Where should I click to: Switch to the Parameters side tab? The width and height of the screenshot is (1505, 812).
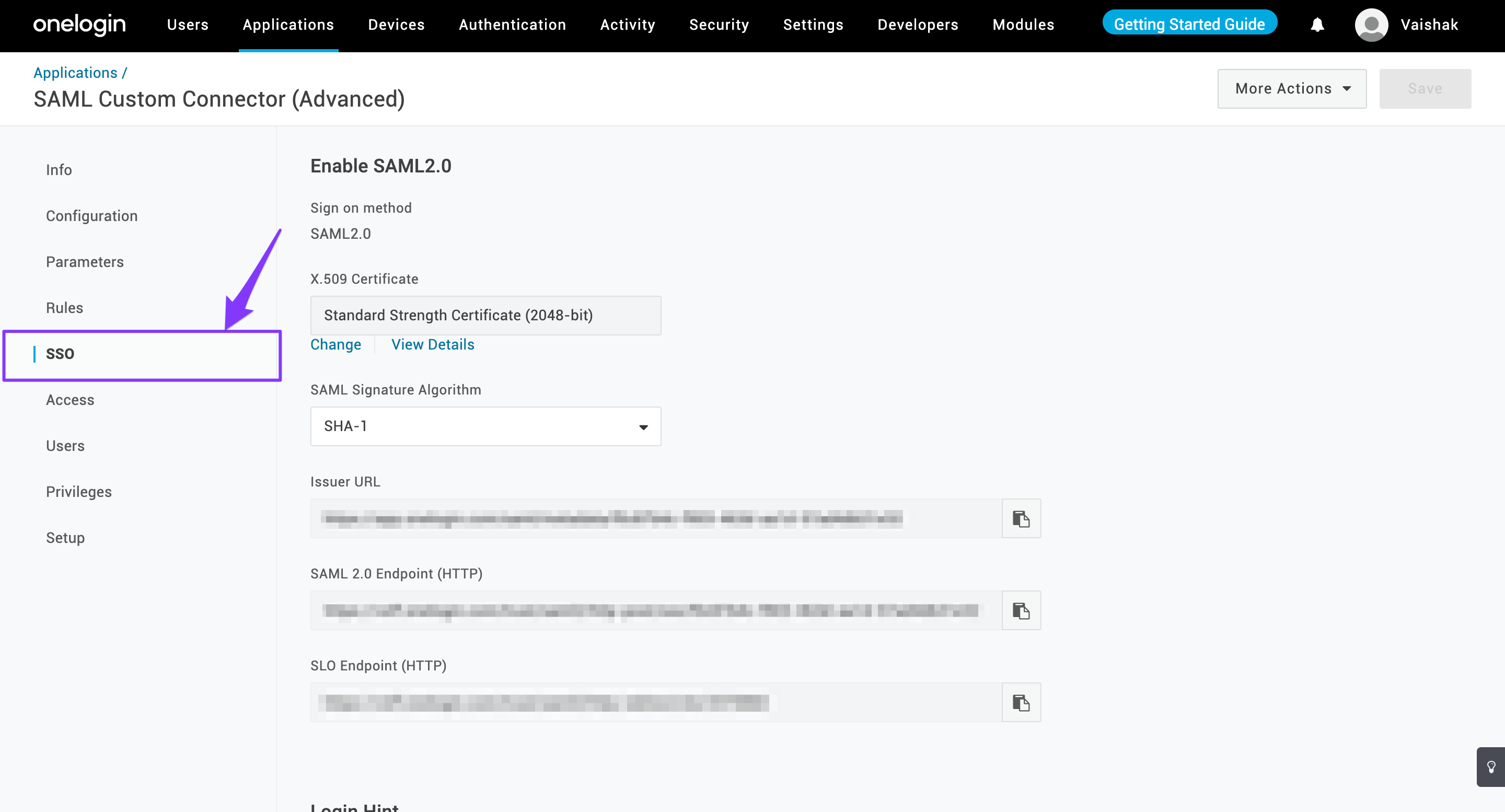click(85, 262)
